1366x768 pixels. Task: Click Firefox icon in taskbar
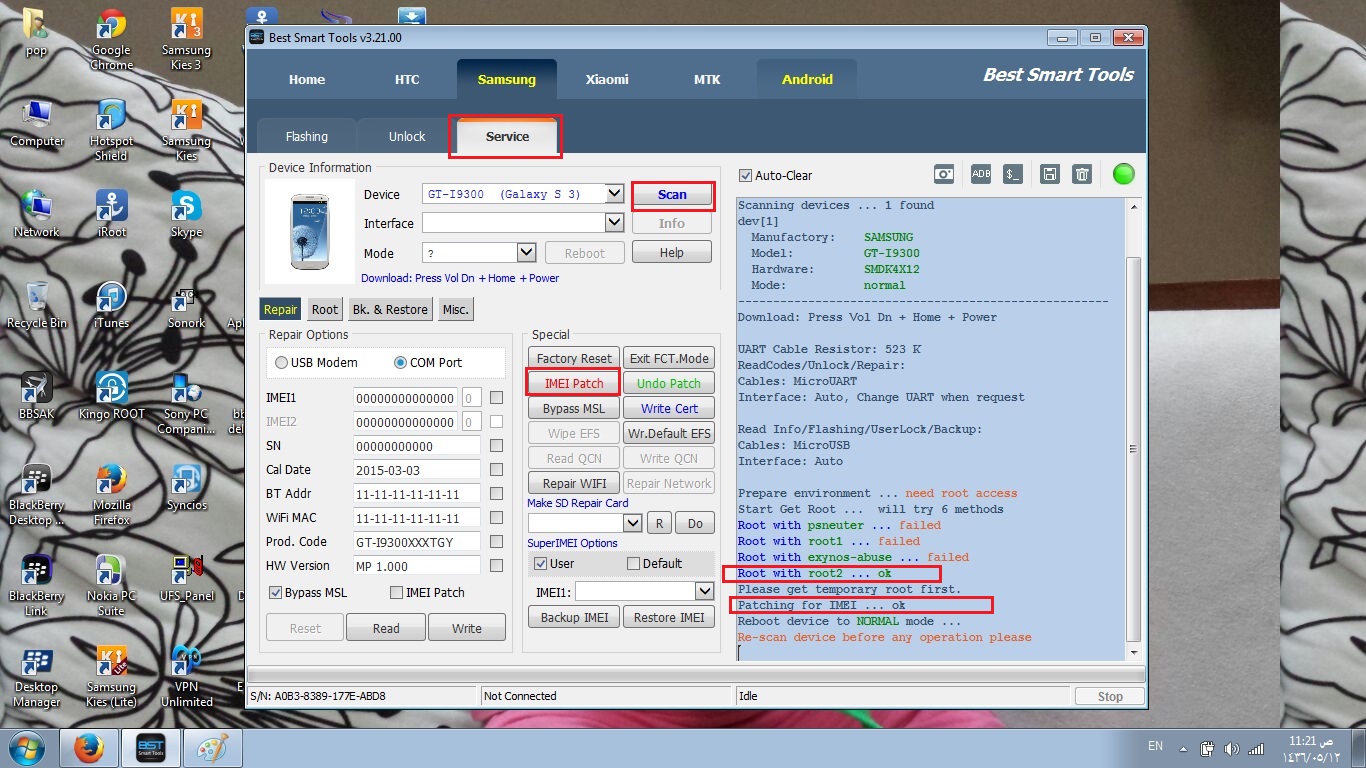(x=89, y=748)
